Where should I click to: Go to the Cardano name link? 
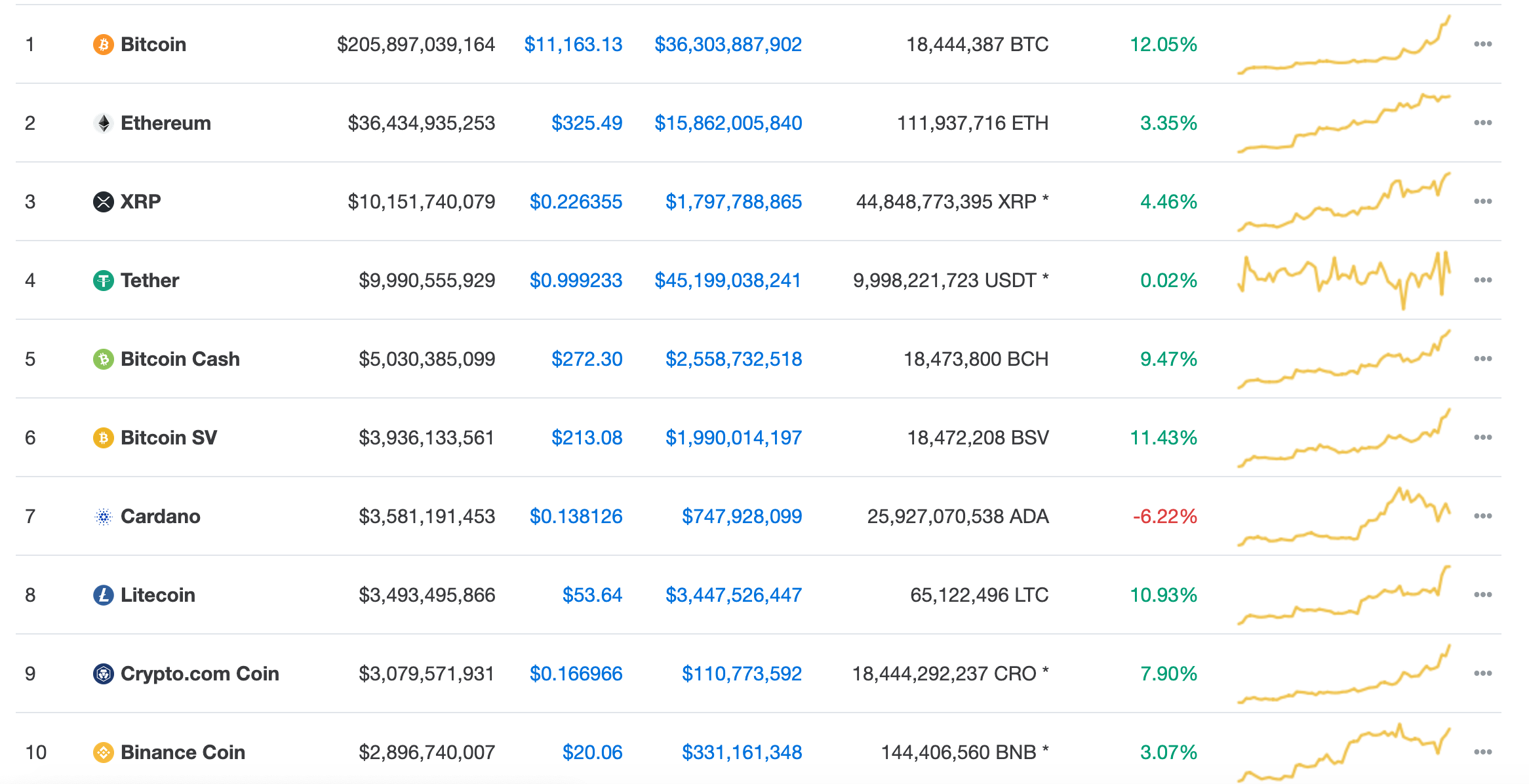(161, 517)
